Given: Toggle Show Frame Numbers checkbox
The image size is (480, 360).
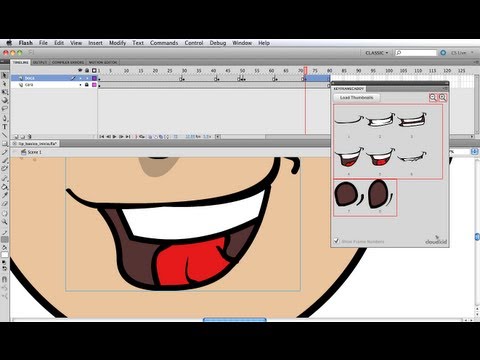Looking at the screenshot, I should click(x=336, y=241).
